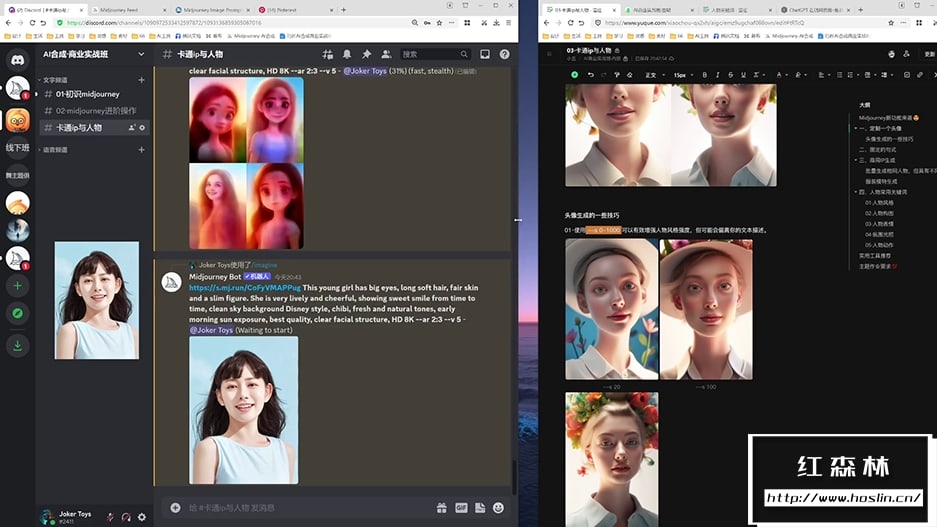The height and width of the screenshot is (527, 937).
Task: Open Discord inbox icon
Action: pos(485,54)
